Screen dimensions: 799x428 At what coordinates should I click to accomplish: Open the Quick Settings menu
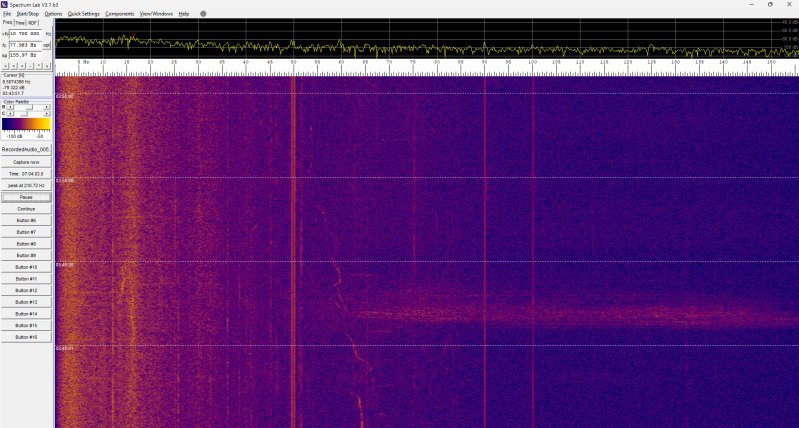[x=84, y=14]
